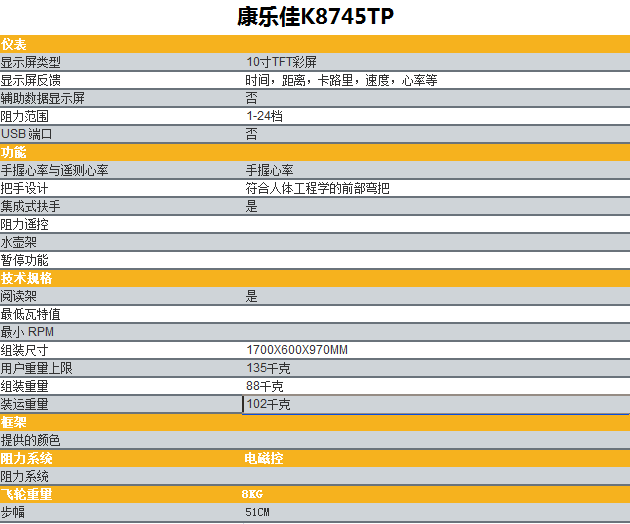Image resolution: width=630 pixels, height=524 pixels.
Task: Click the 技术规格 section header
Action: tap(26, 278)
